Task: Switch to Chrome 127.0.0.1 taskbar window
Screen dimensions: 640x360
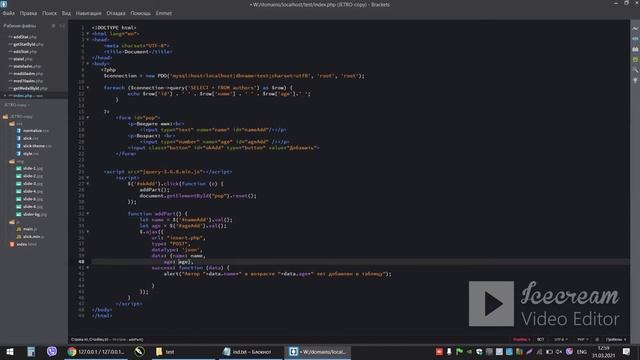Action: (96, 352)
